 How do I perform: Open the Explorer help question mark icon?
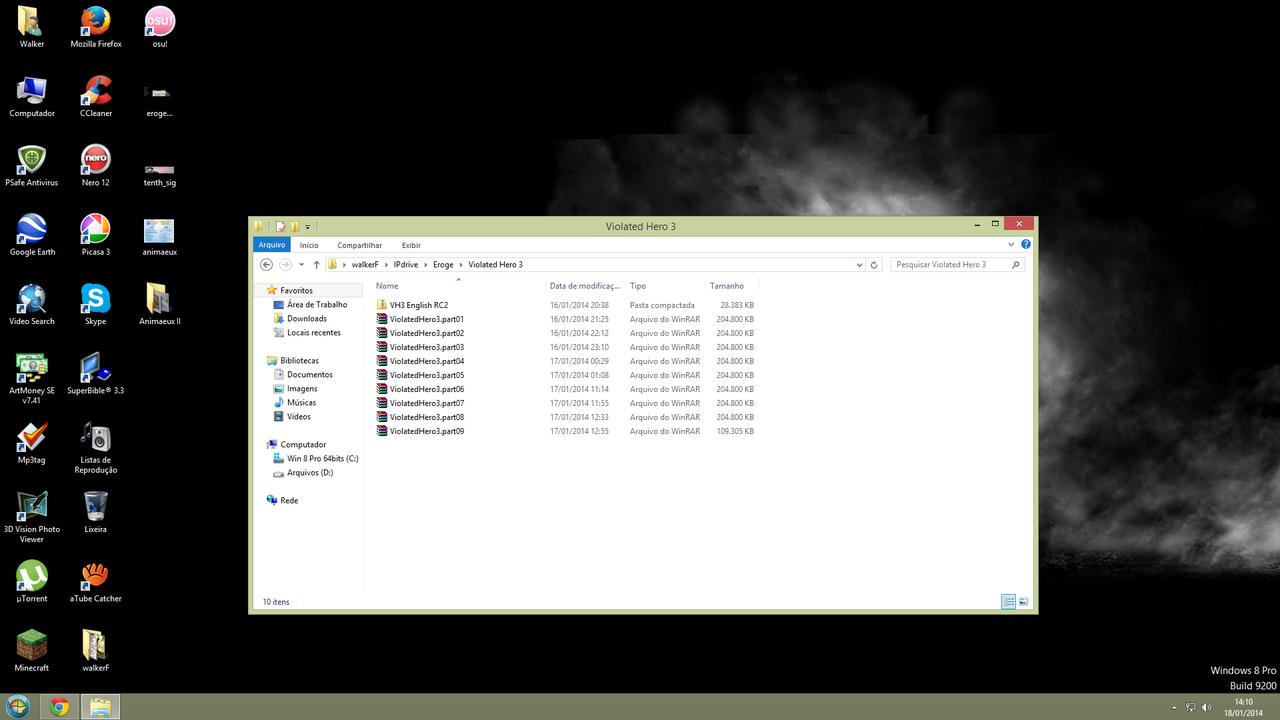click(1026, 244)
